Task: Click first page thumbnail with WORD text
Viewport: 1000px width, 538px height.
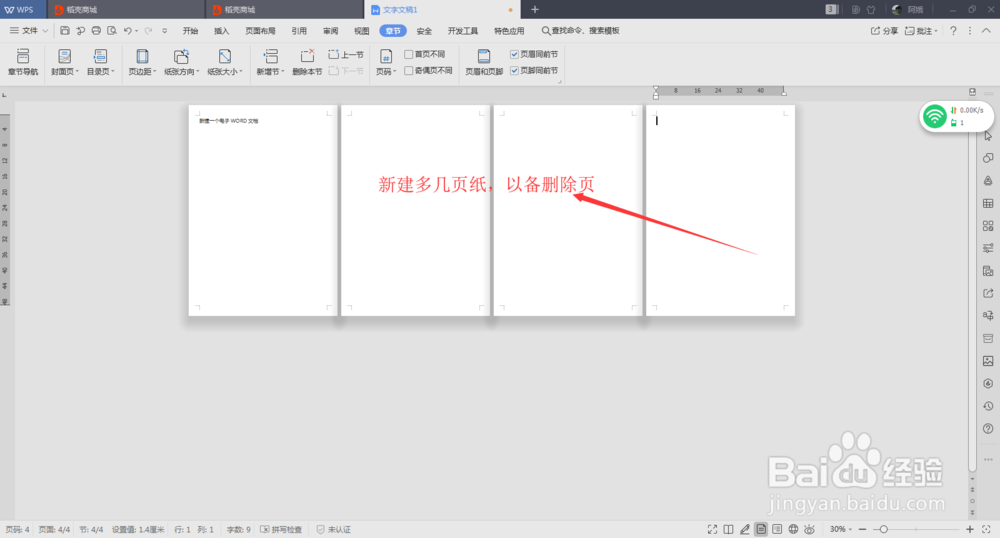Action: click(x=262, y=210)
